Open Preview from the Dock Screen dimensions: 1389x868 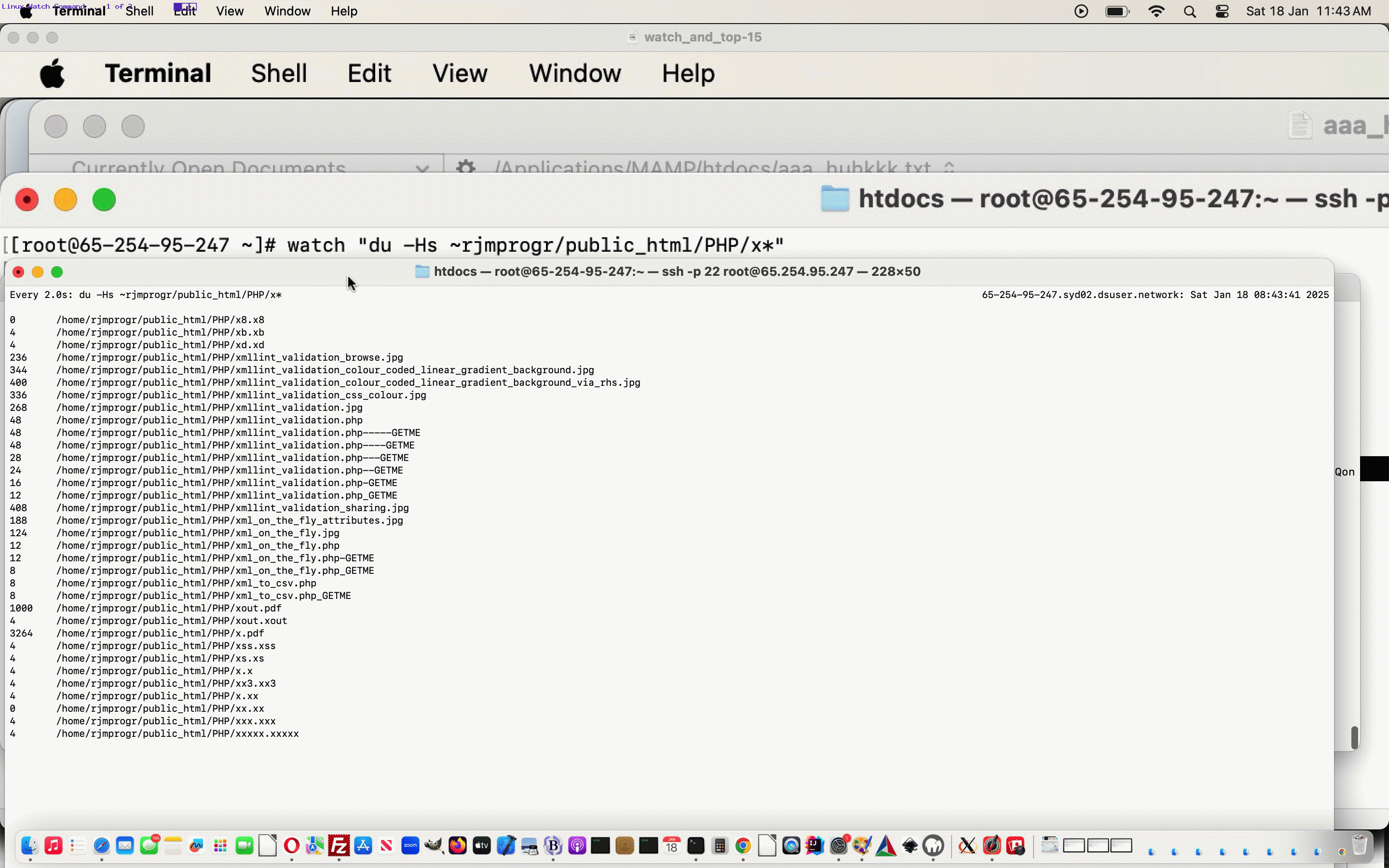(x=529, y=846)
